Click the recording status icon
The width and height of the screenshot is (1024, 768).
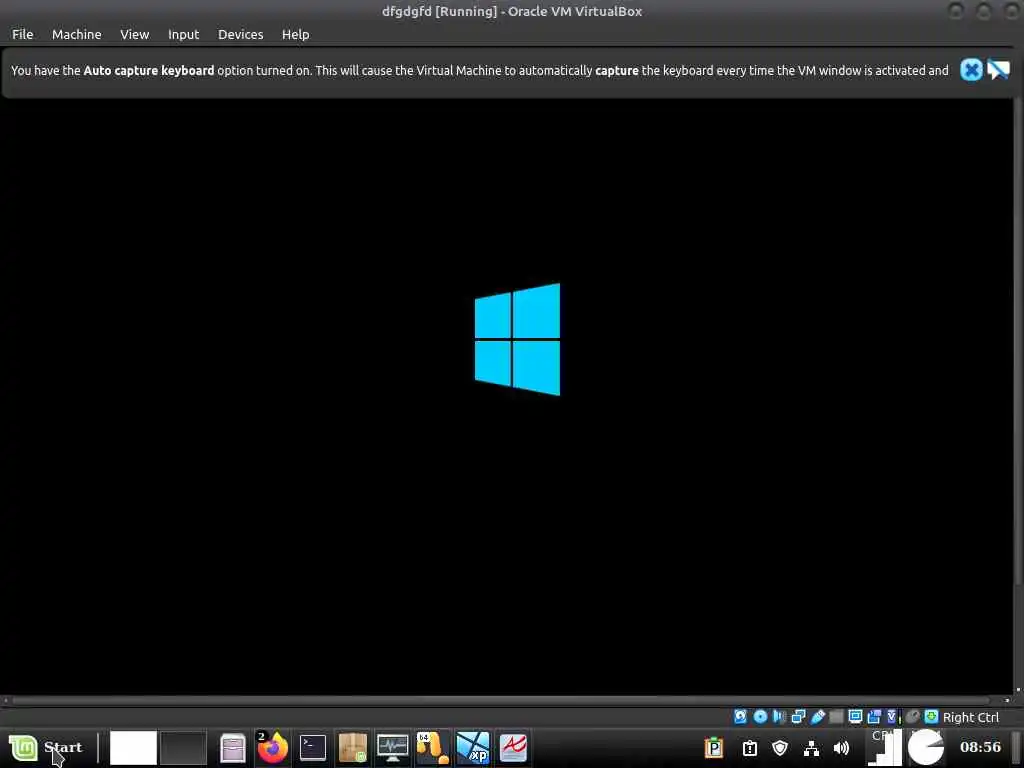tap(874, 717)
